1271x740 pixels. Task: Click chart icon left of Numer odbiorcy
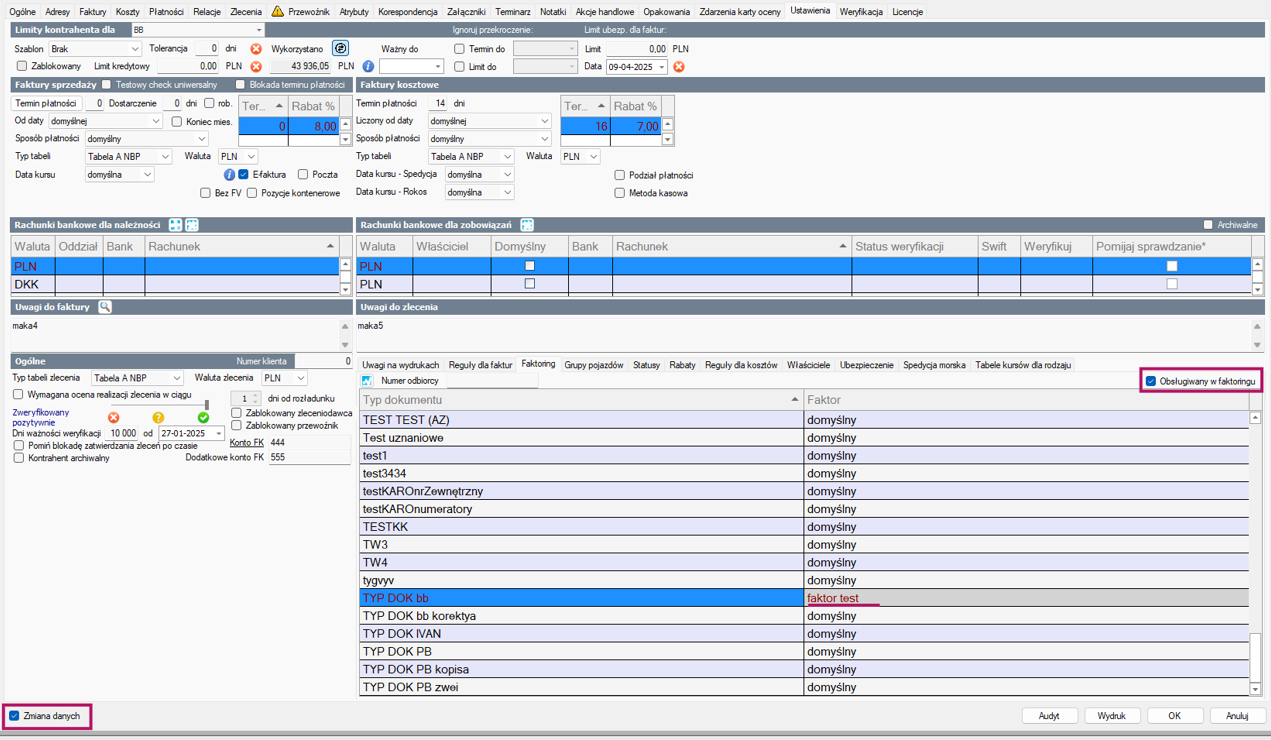(x=367, y=381)
